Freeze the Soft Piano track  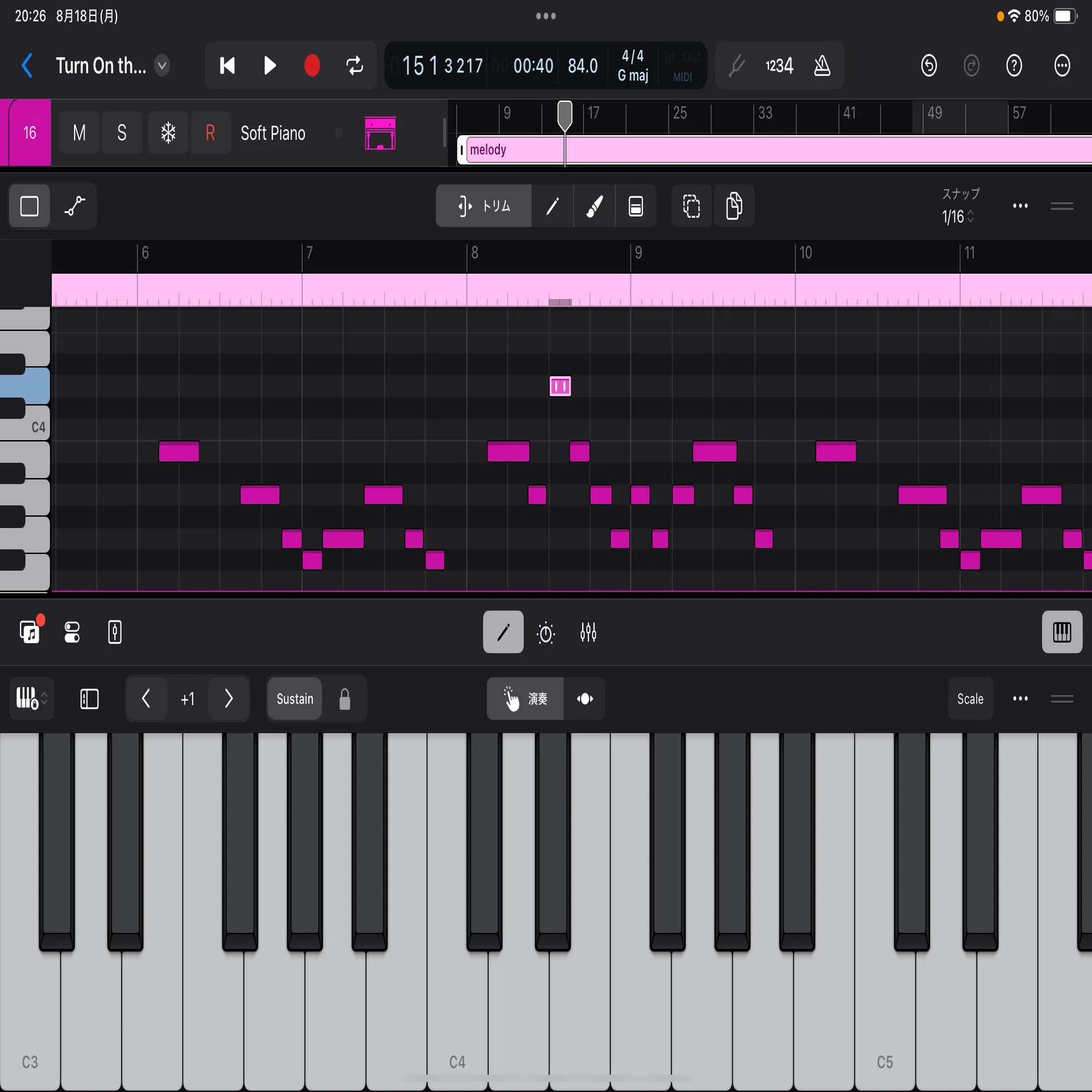[x=168, y=133]
